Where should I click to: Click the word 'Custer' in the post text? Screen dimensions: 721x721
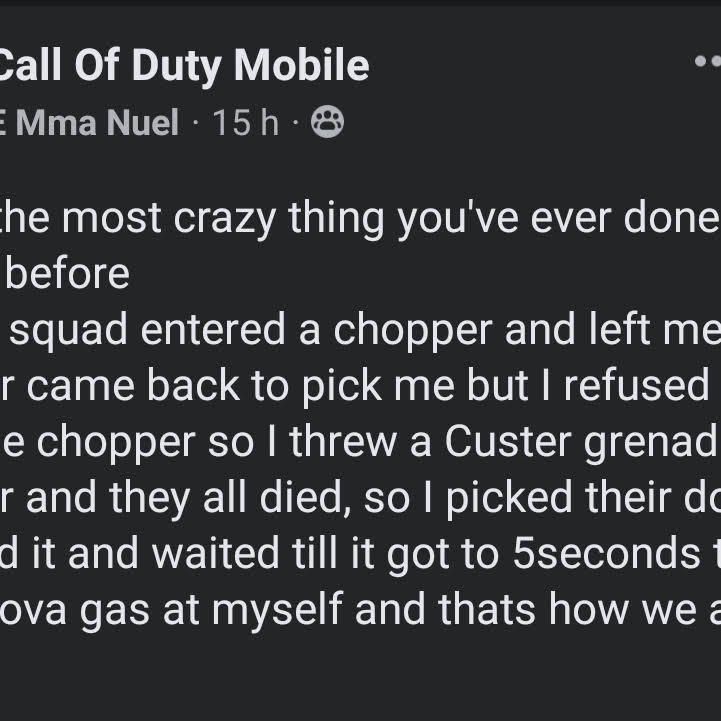tap(508, 442)
